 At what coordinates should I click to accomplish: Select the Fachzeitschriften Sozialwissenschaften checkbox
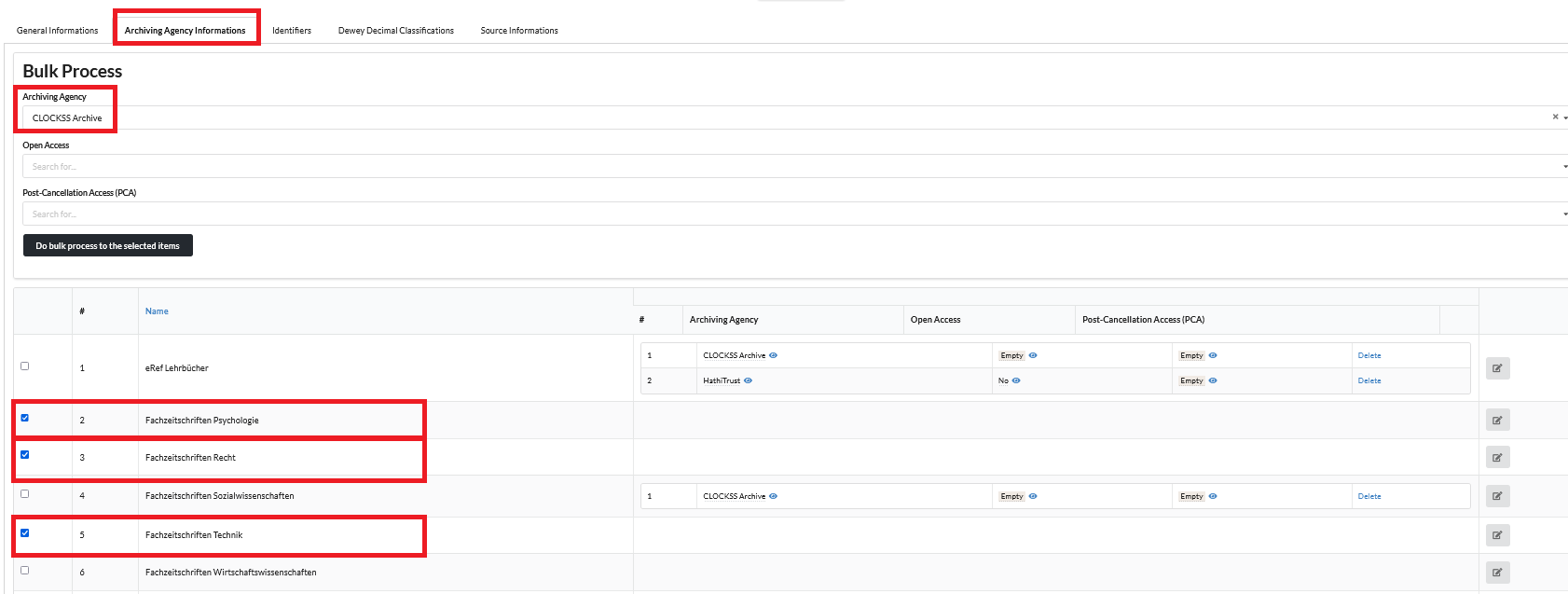tap(25, 494)
